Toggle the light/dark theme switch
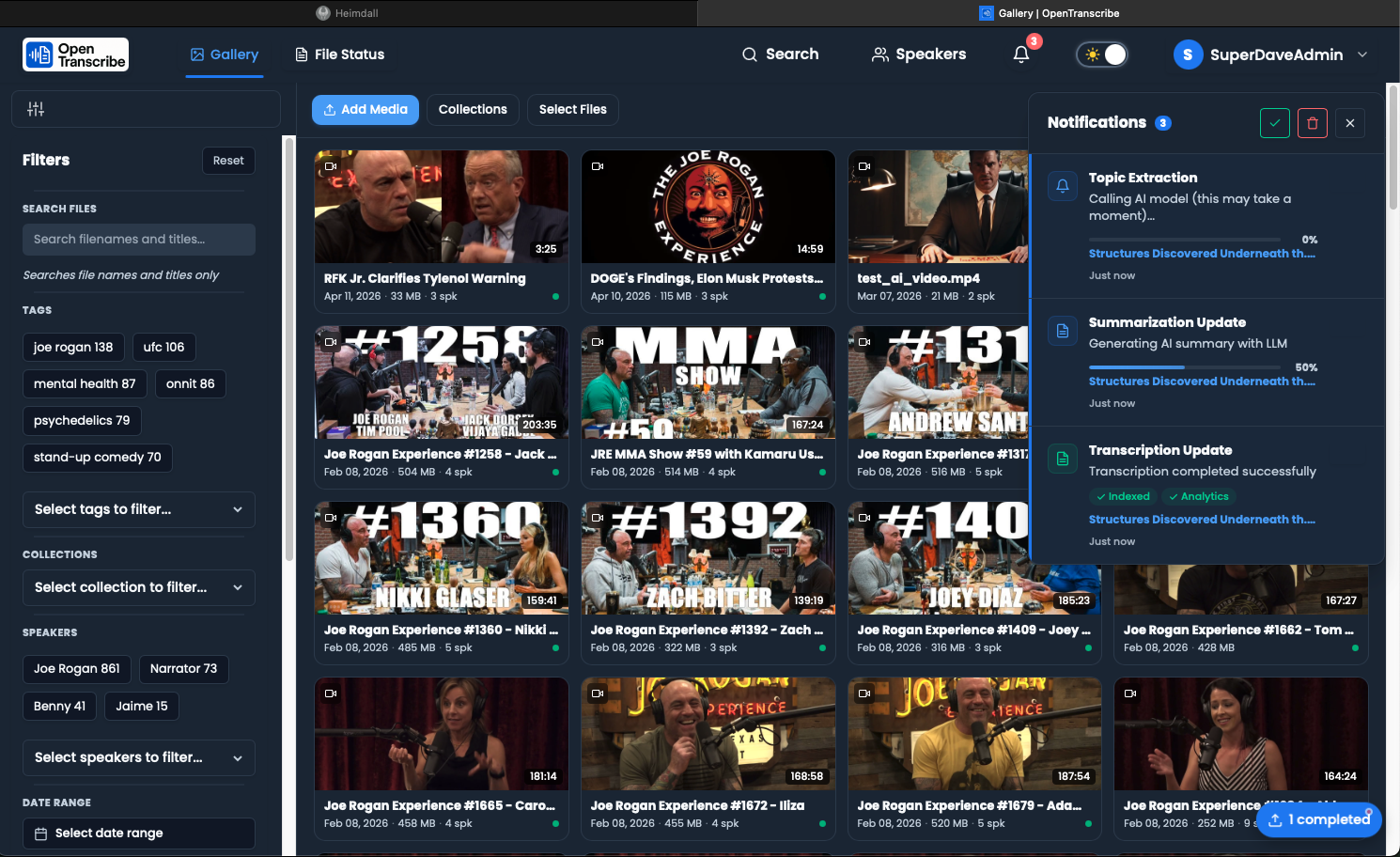Image resolution: width=1400 pixels, height=857 pixels. [1102, 55]
